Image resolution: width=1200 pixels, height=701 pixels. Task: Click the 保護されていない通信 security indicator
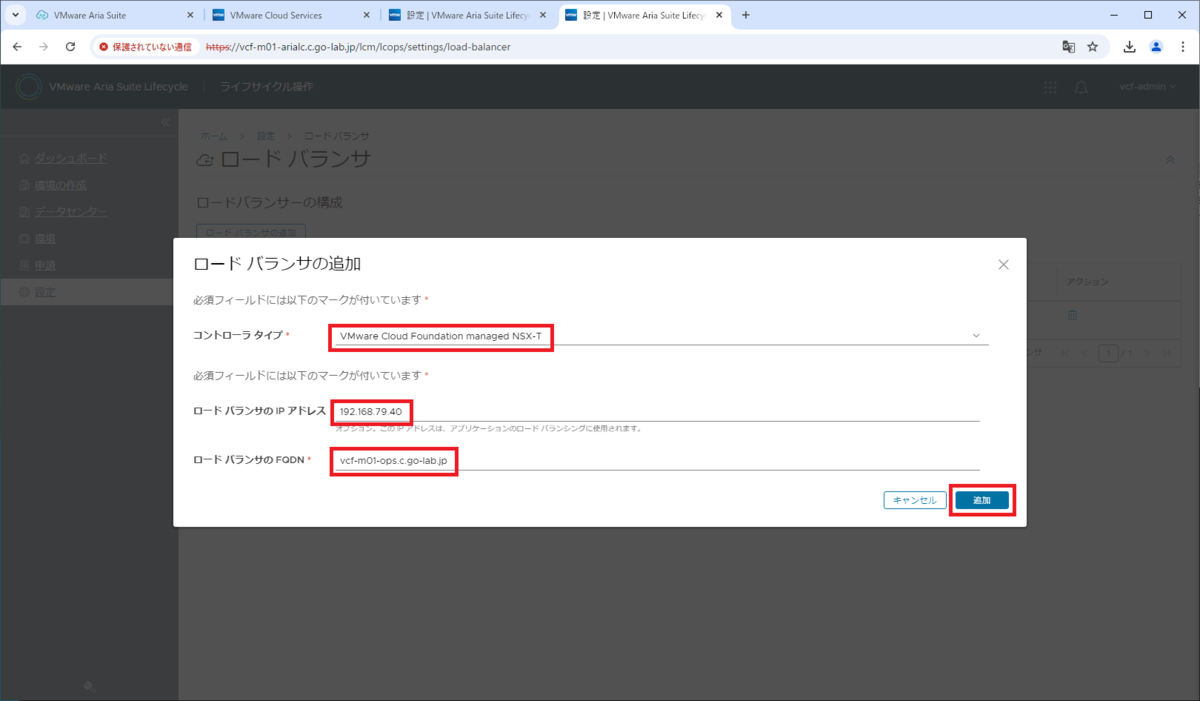[x=145, y=47]
